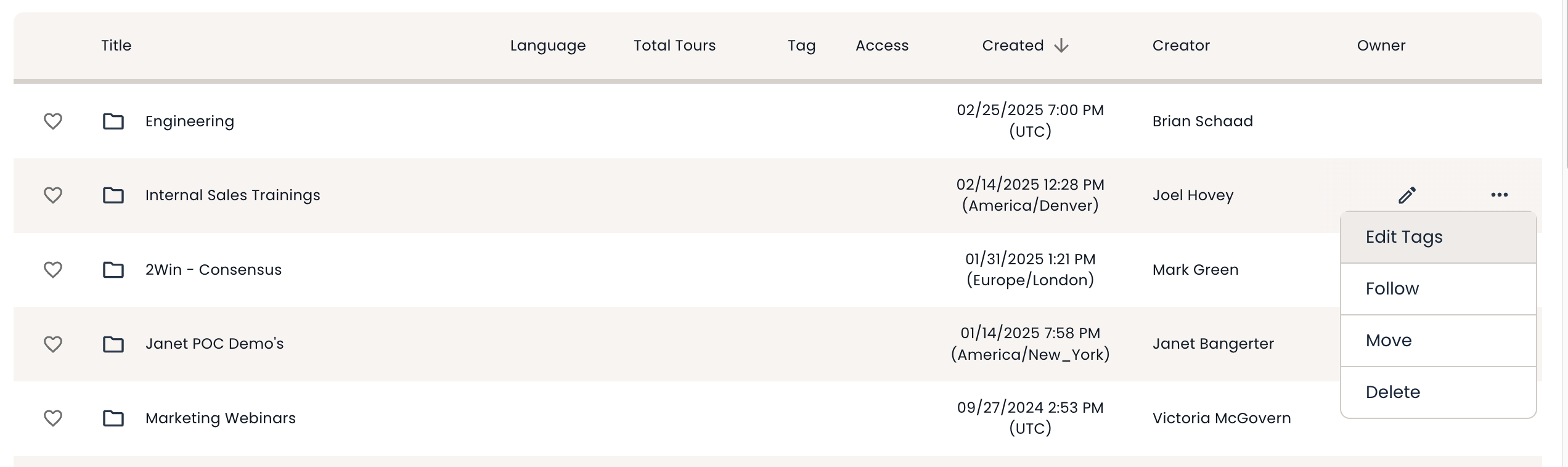Click the three-dots more options icon

pos(1499,195)
